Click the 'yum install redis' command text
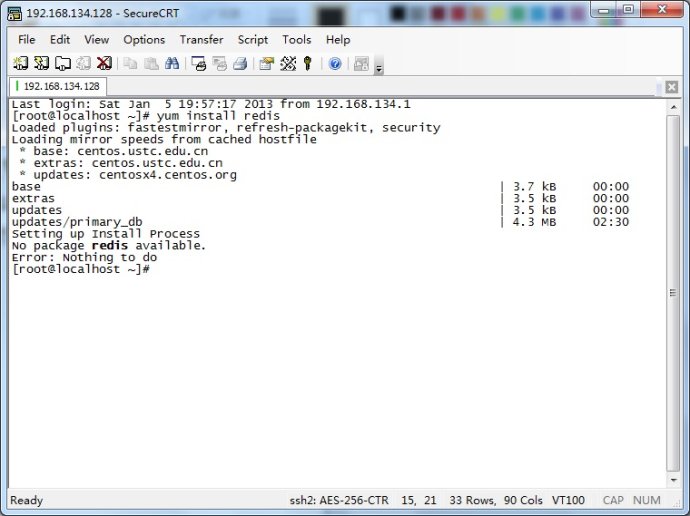 [x=218, y=116]
